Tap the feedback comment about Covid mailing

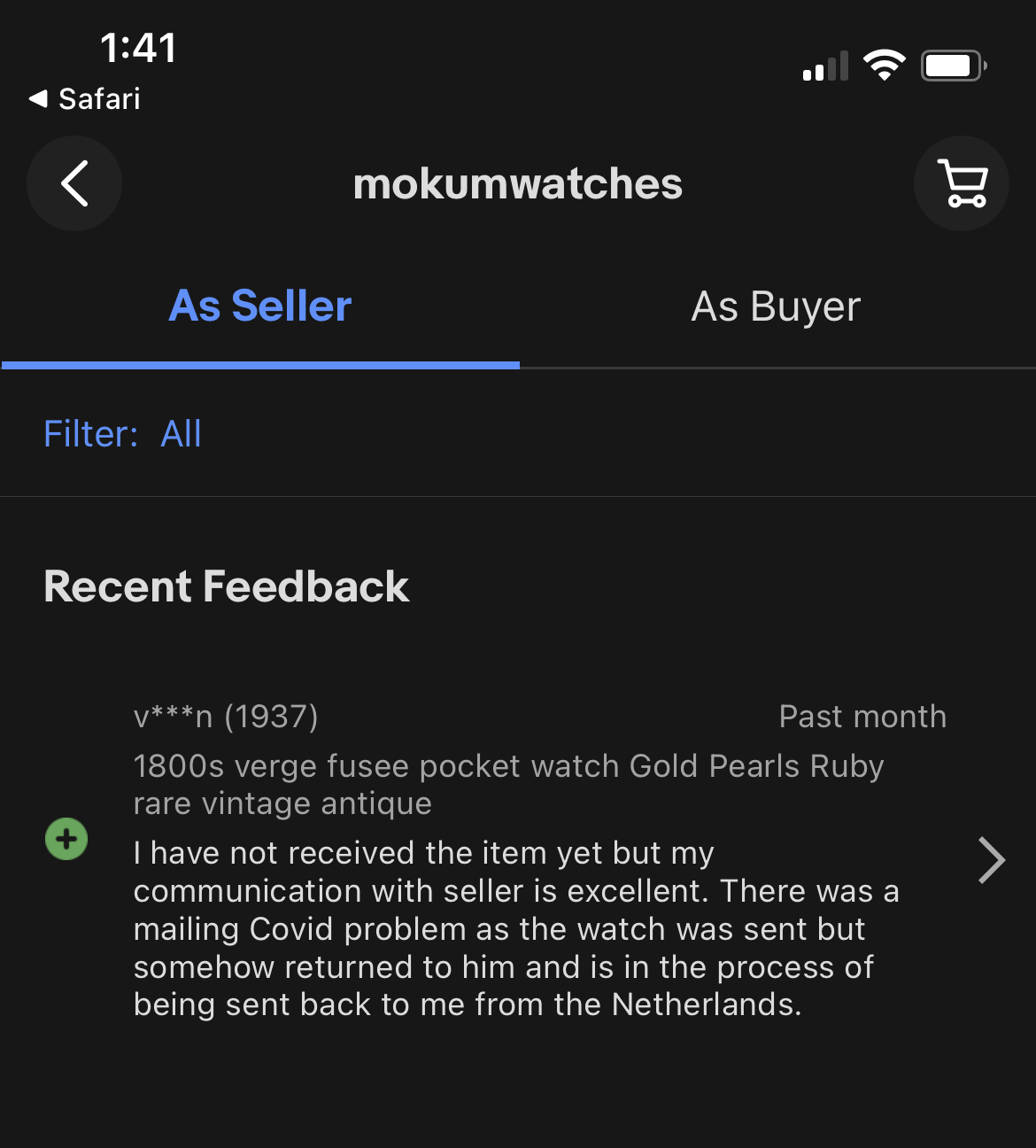515,928
